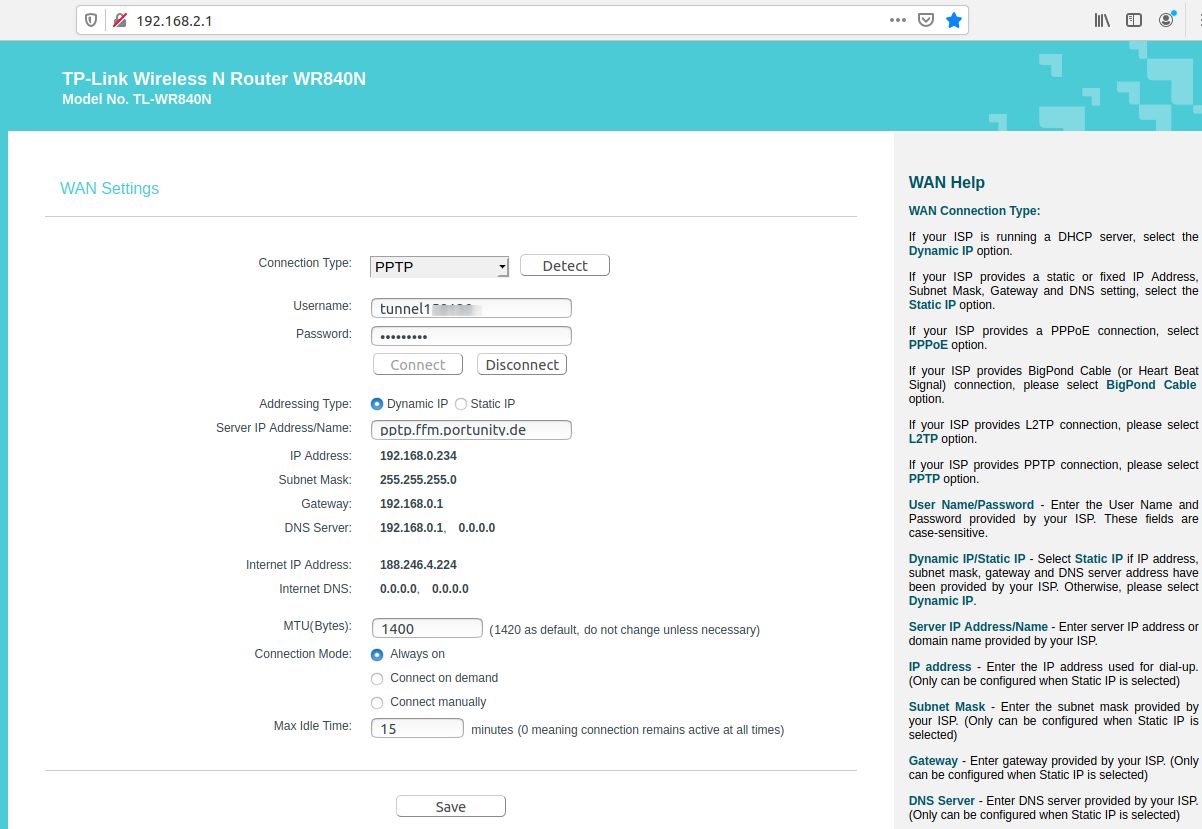Click the insecure connection padlock icon
The height and width of the screenshot is (829, 1202).
[119, 20]
